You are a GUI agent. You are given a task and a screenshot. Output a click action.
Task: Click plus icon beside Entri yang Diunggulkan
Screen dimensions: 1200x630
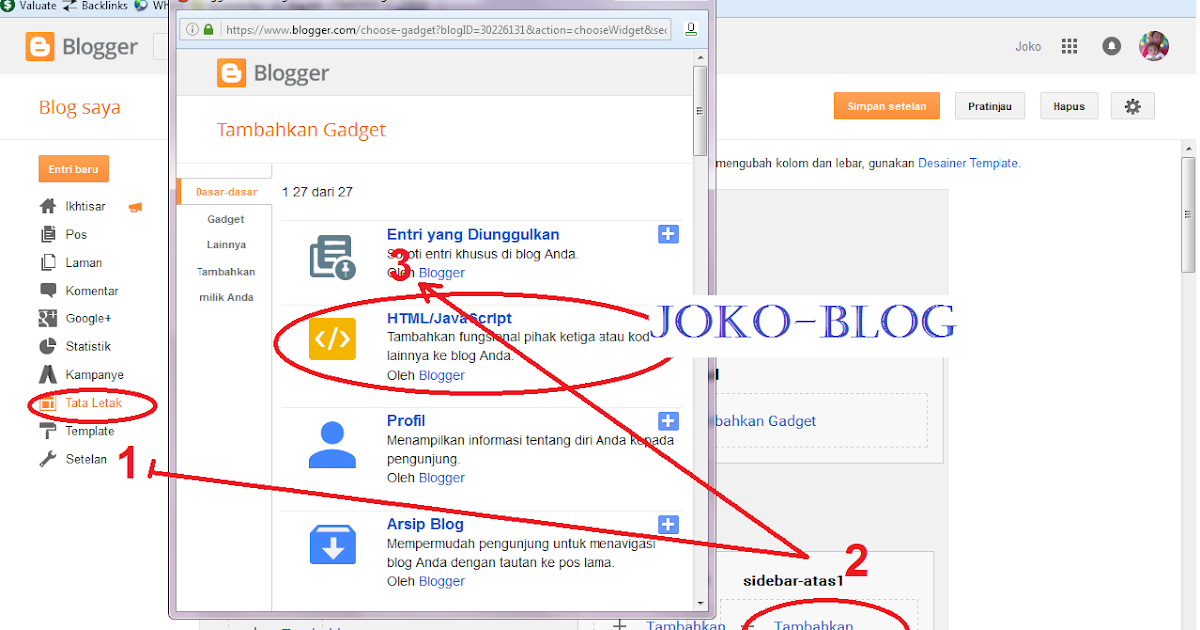(668, 234)
